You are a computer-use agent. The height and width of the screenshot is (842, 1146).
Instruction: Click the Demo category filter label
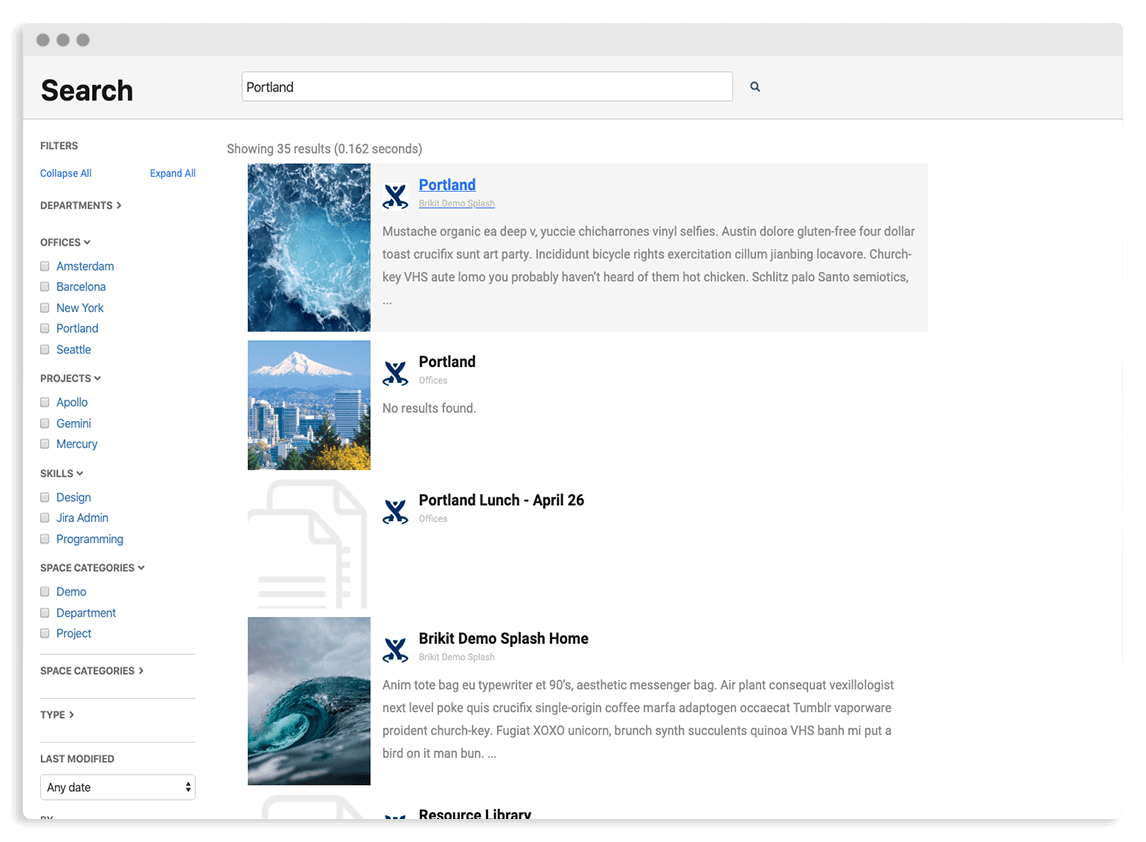point(71,591)
